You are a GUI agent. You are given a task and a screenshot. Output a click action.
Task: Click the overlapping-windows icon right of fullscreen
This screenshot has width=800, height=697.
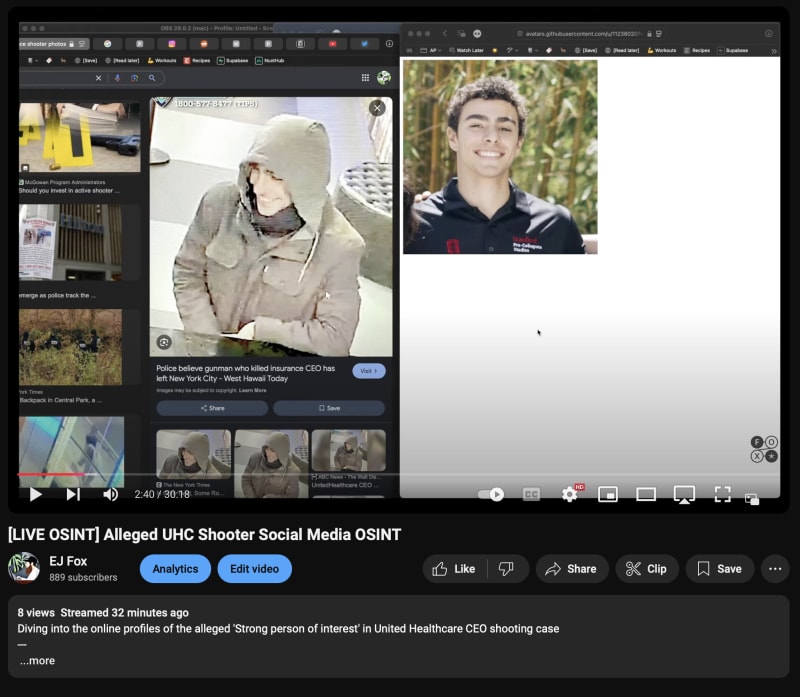click(752, 499)
